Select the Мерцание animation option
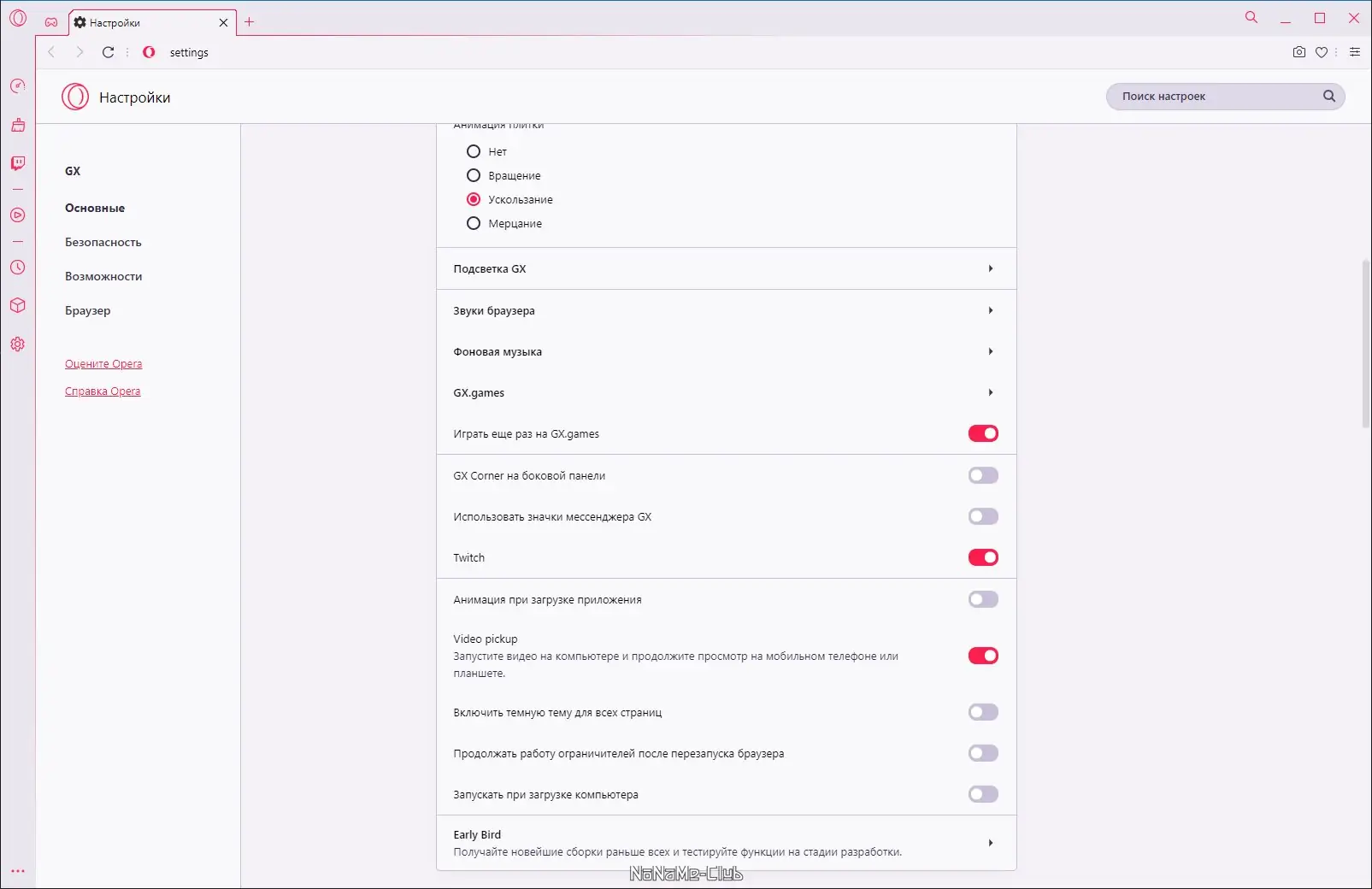This screenshot has height=889, width=1372. (474, 224)
